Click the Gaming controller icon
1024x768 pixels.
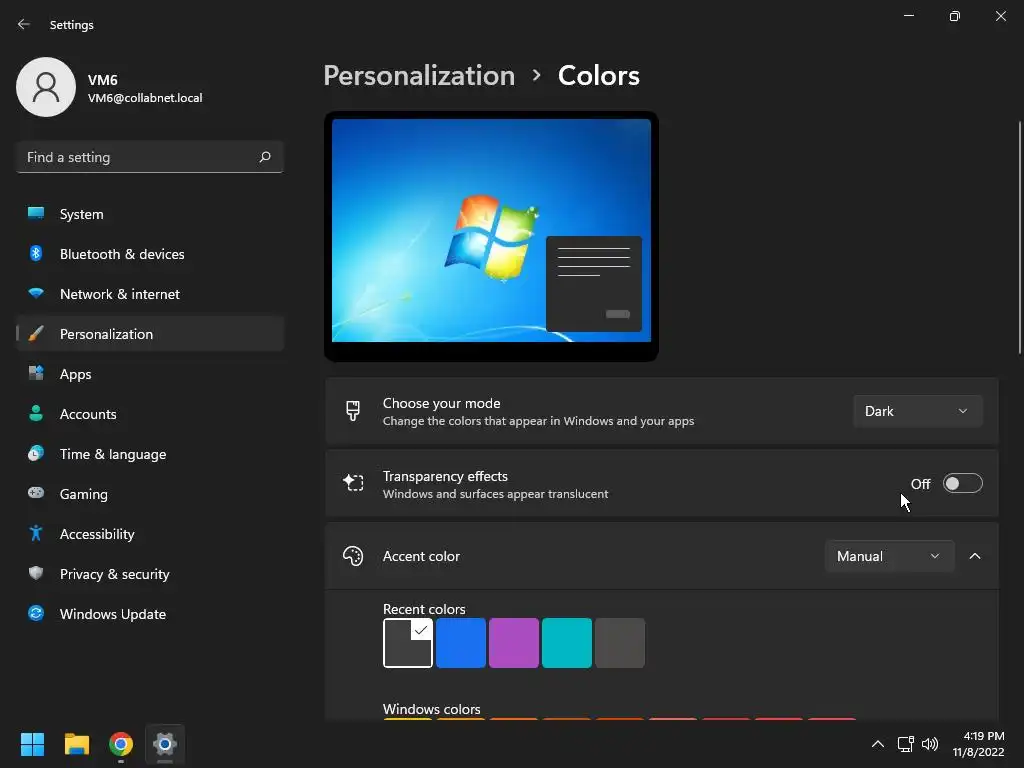[x=36, y=493]
